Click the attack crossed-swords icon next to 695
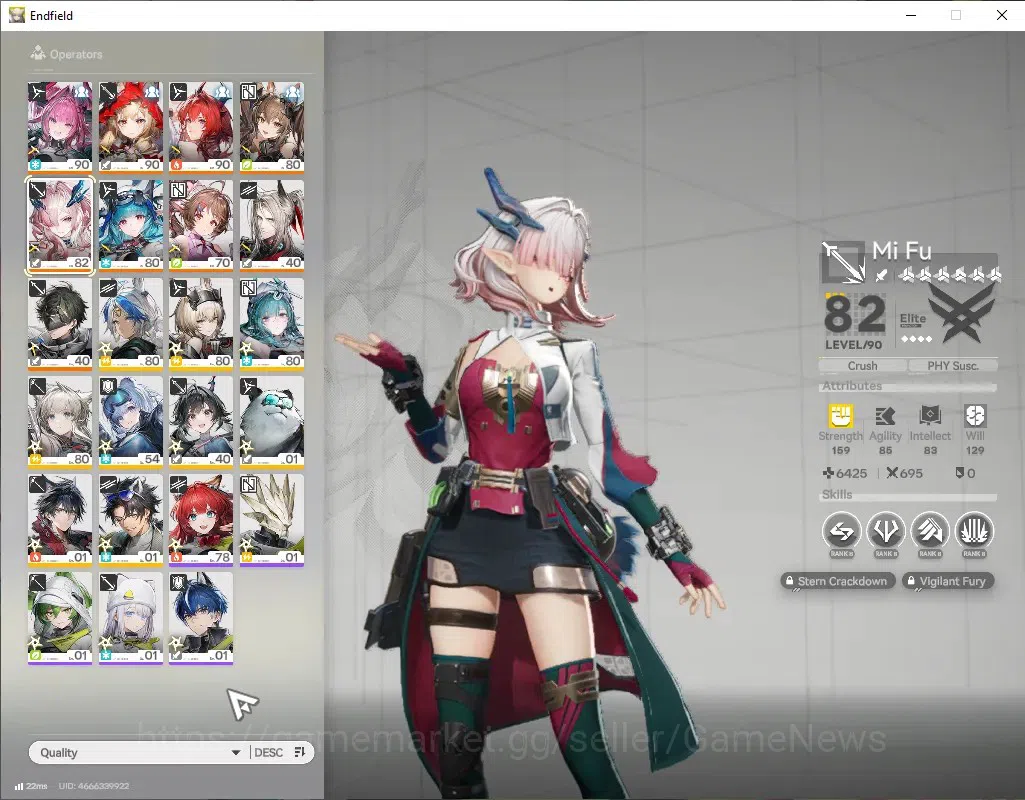The height and width of the screenshot is (800, 1025). coord(892,473)
